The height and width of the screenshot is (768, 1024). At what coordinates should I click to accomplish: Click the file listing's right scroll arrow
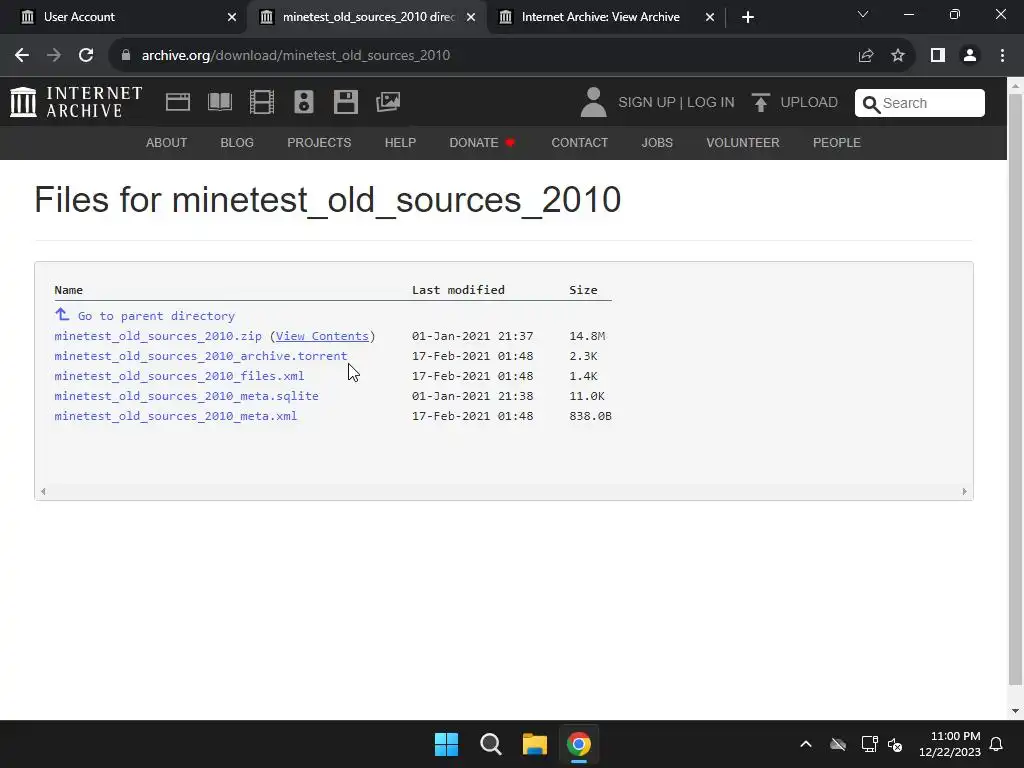pos(965,492)
